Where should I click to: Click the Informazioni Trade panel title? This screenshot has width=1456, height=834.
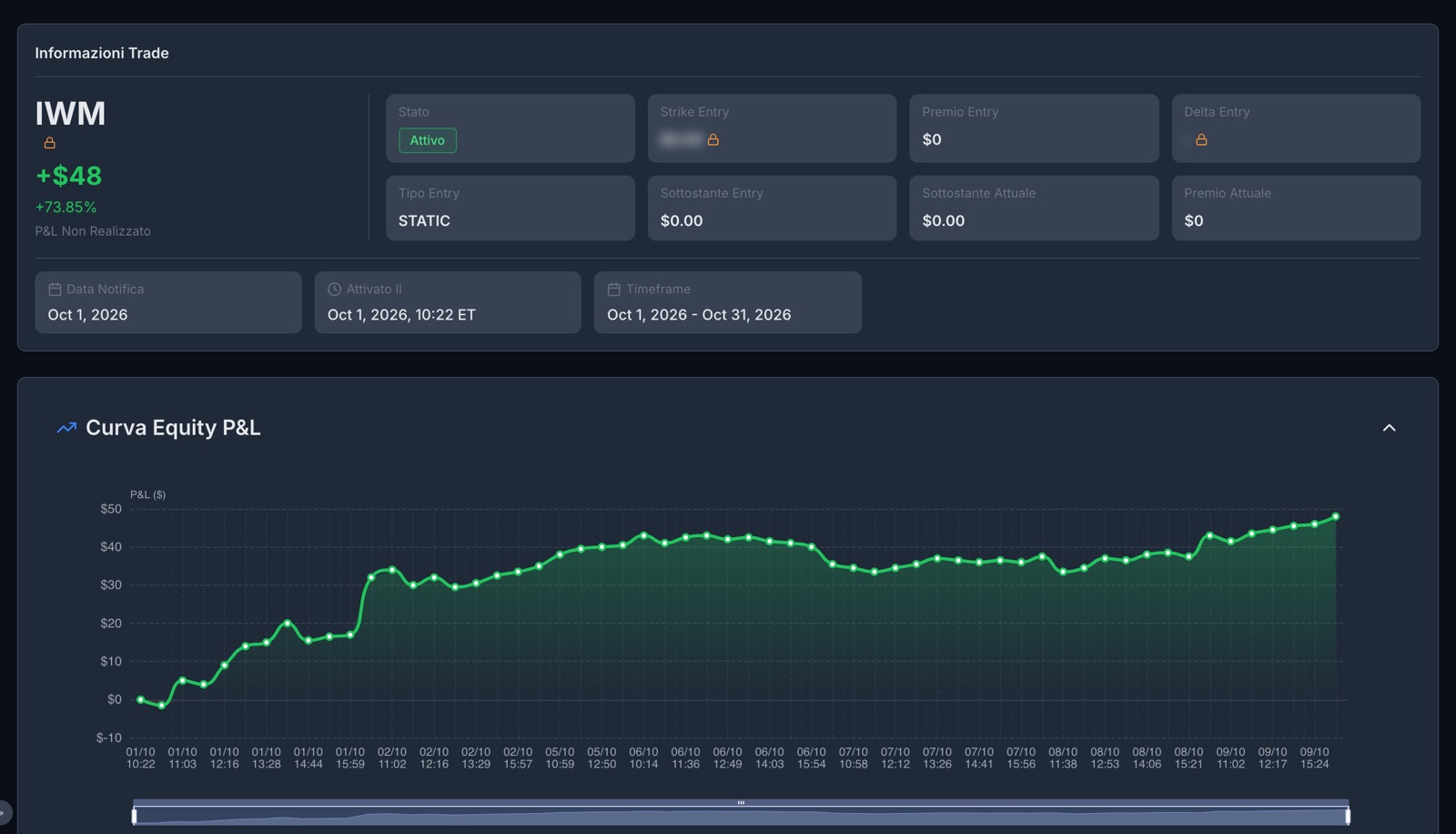[102, 53]
